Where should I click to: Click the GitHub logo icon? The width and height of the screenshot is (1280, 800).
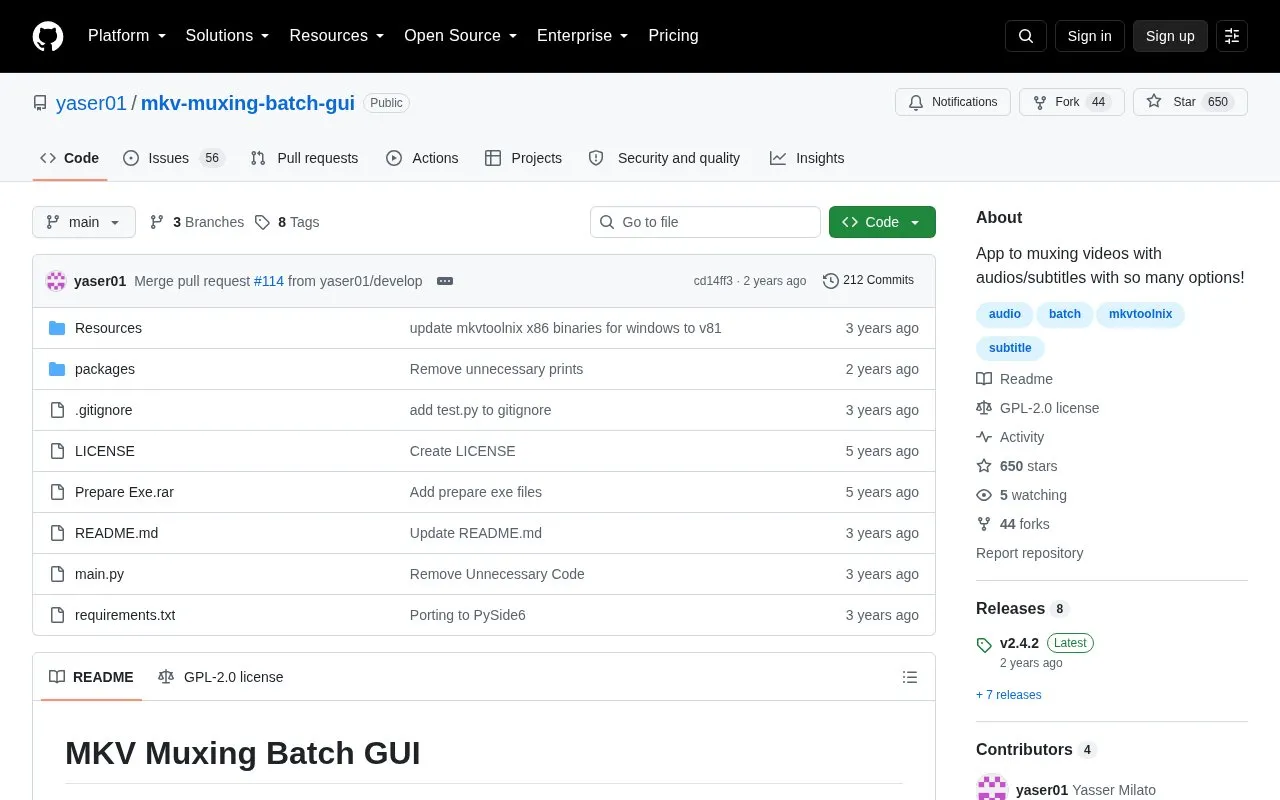point(48,36)
